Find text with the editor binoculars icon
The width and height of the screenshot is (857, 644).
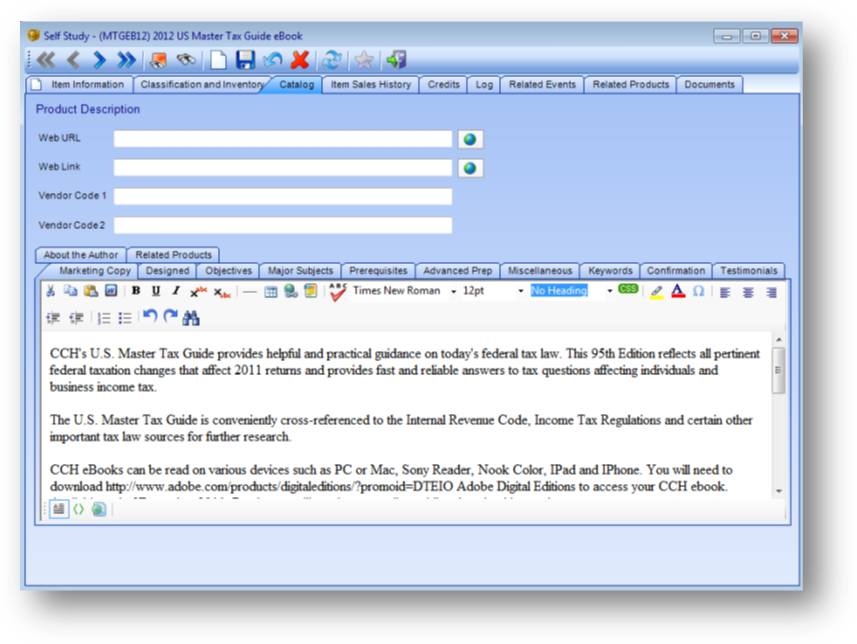191,318
